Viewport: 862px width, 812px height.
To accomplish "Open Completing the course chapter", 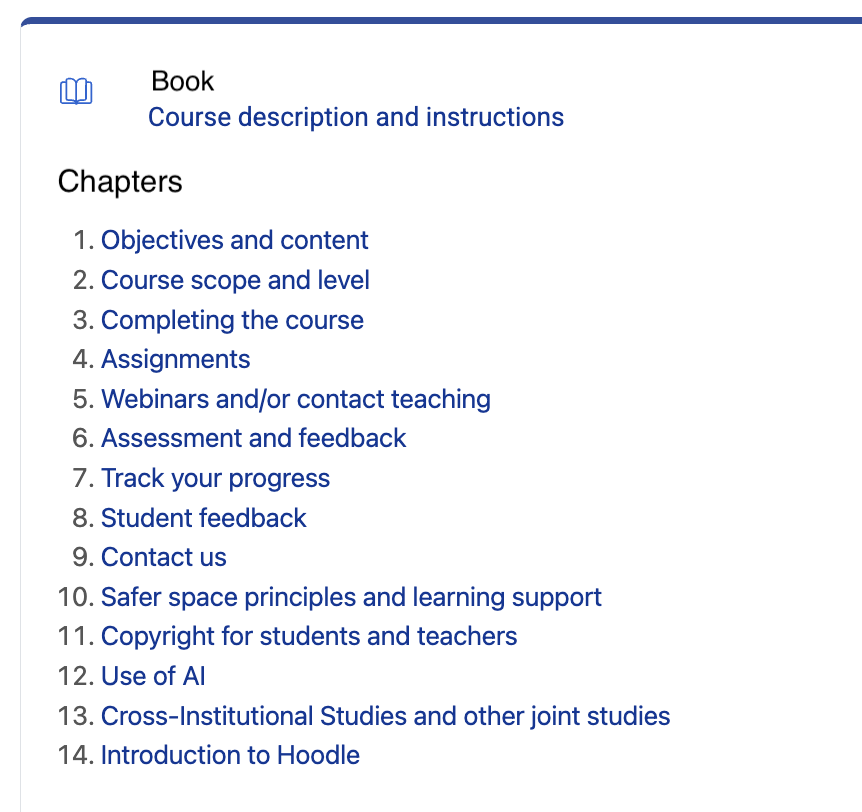I will (232, 320).
